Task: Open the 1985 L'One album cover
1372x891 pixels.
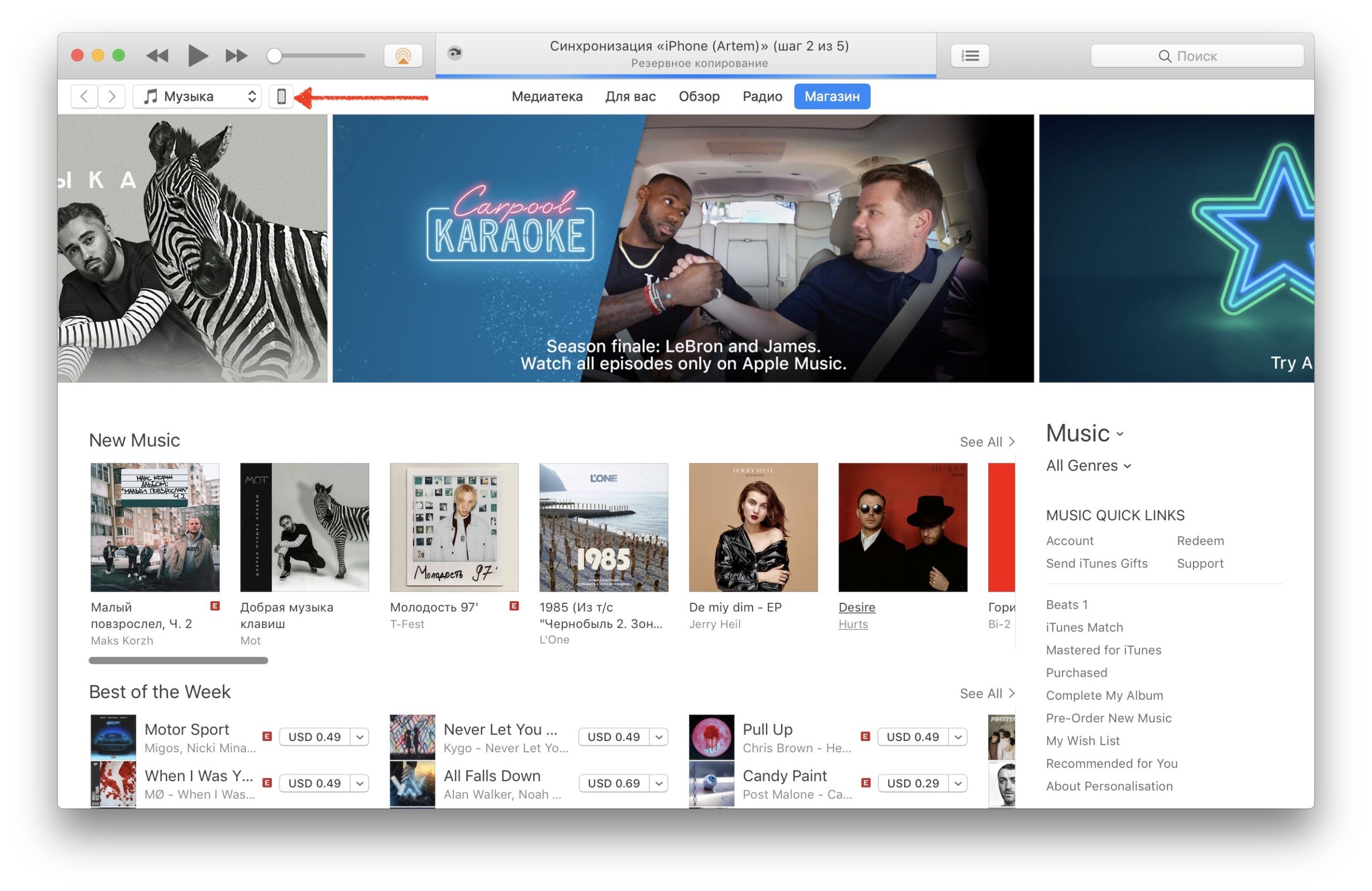Action: [603, 527]
